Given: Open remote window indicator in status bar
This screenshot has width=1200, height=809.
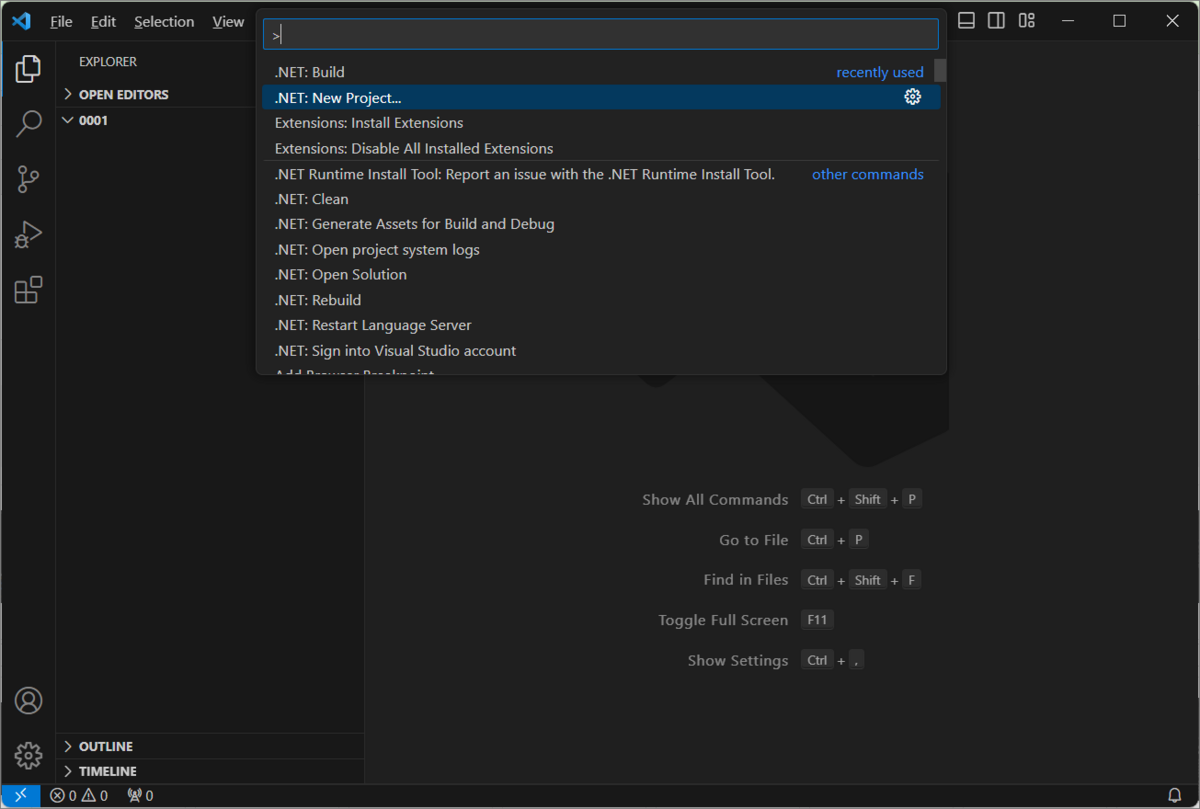Looking at the screenshot, I should (21, 796).
